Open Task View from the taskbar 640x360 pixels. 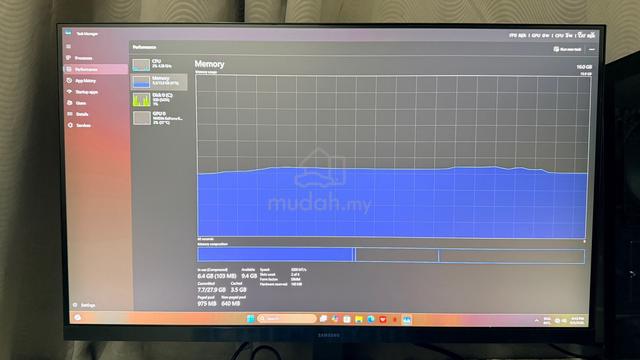point(323,319)
